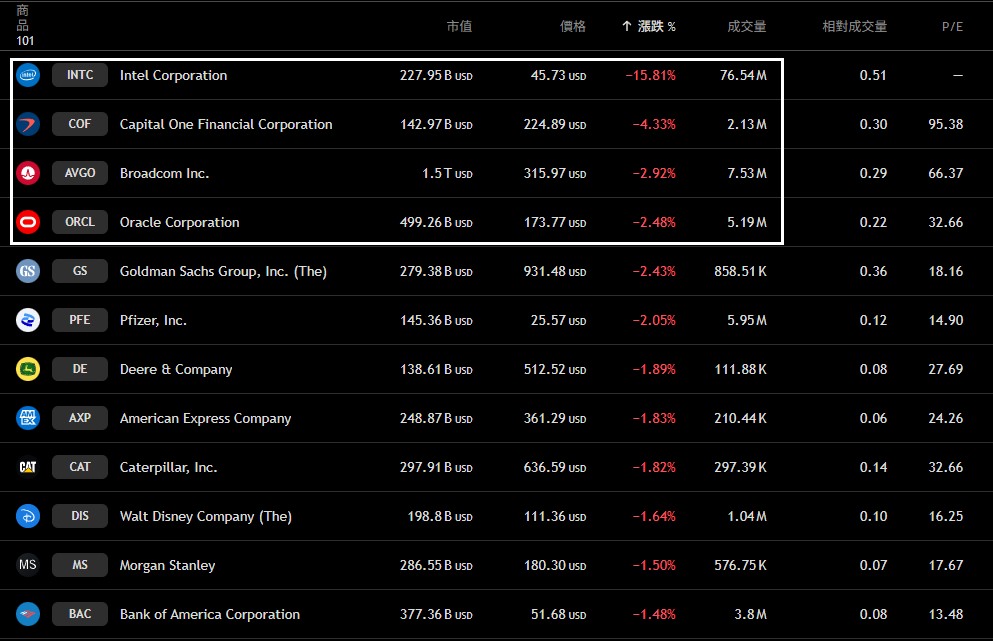The width and height of the screenshot is (993, 641).
Task: Click the Goldman Sachs GS logo
Action: click(28, 271)
